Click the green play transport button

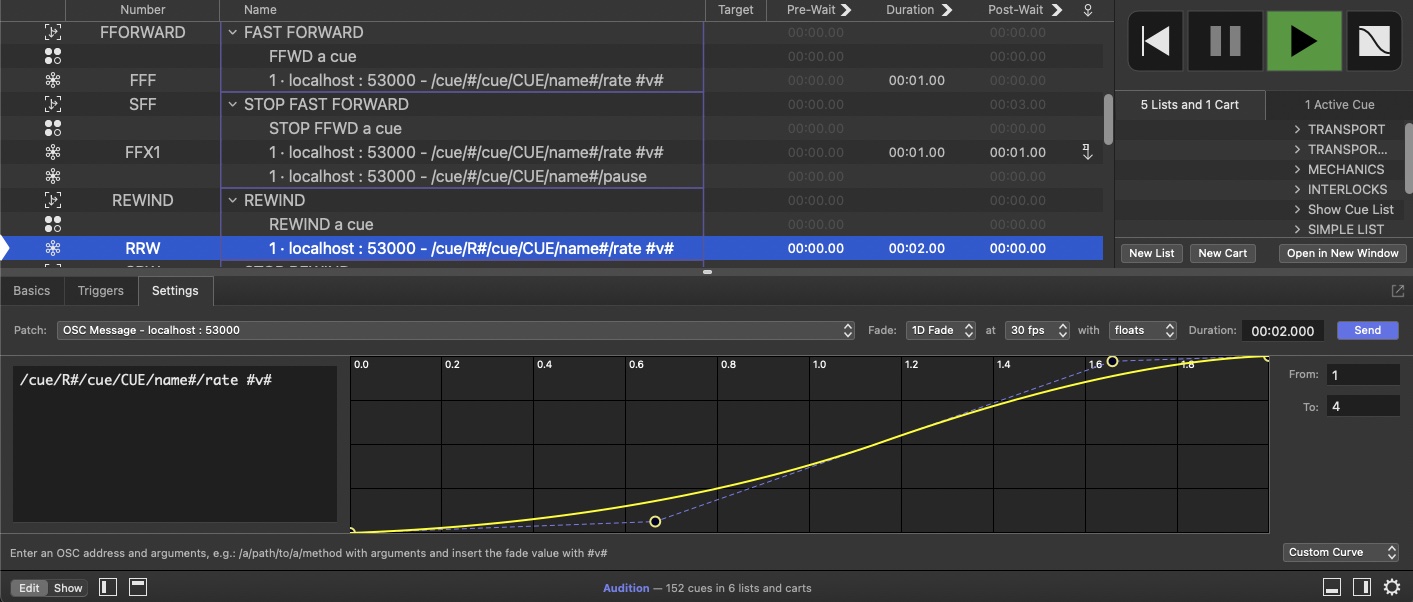coord(1304,41)
